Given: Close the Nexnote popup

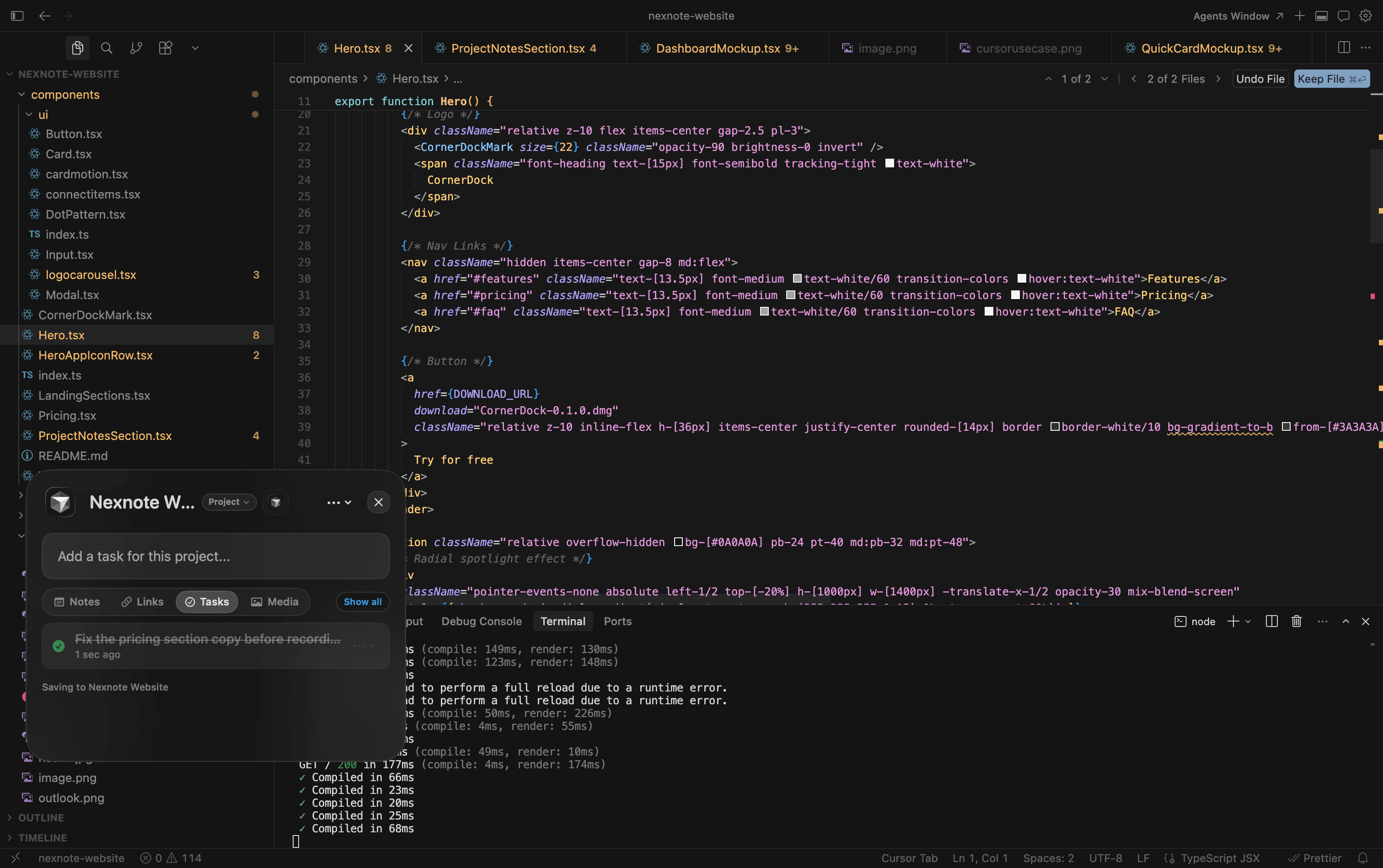Looking at the screenshot, I should pyautogui.click(x=378, y=502).
